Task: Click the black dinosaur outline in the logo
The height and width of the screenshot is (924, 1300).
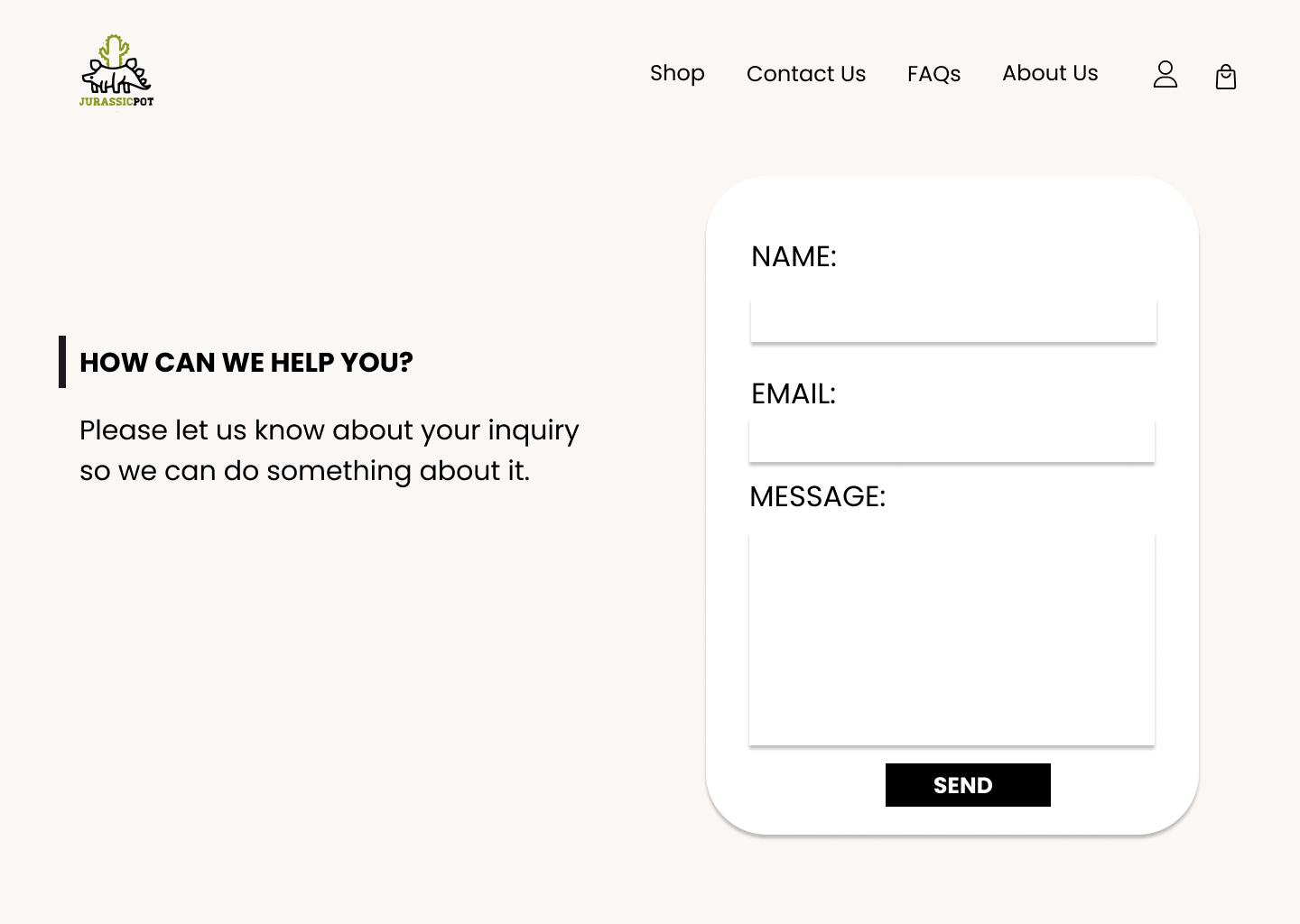Action: 117,79
